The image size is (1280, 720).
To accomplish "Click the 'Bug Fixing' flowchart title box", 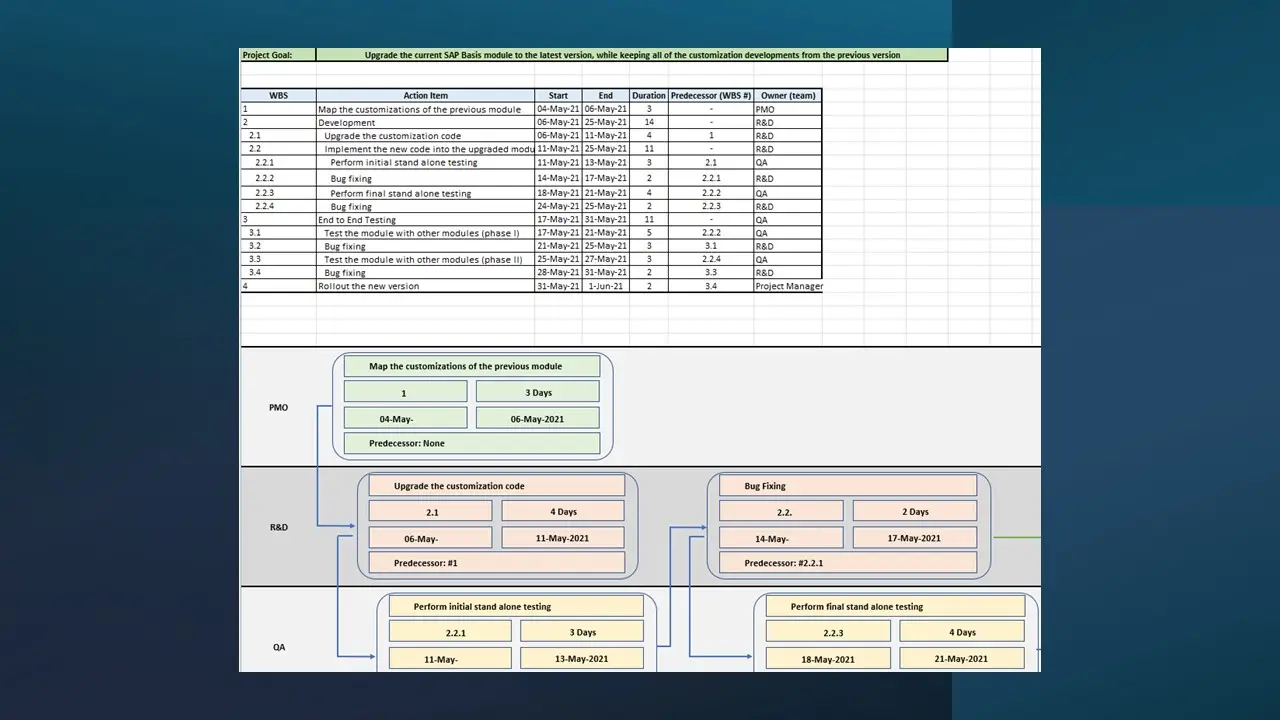I will pos(847,486).
